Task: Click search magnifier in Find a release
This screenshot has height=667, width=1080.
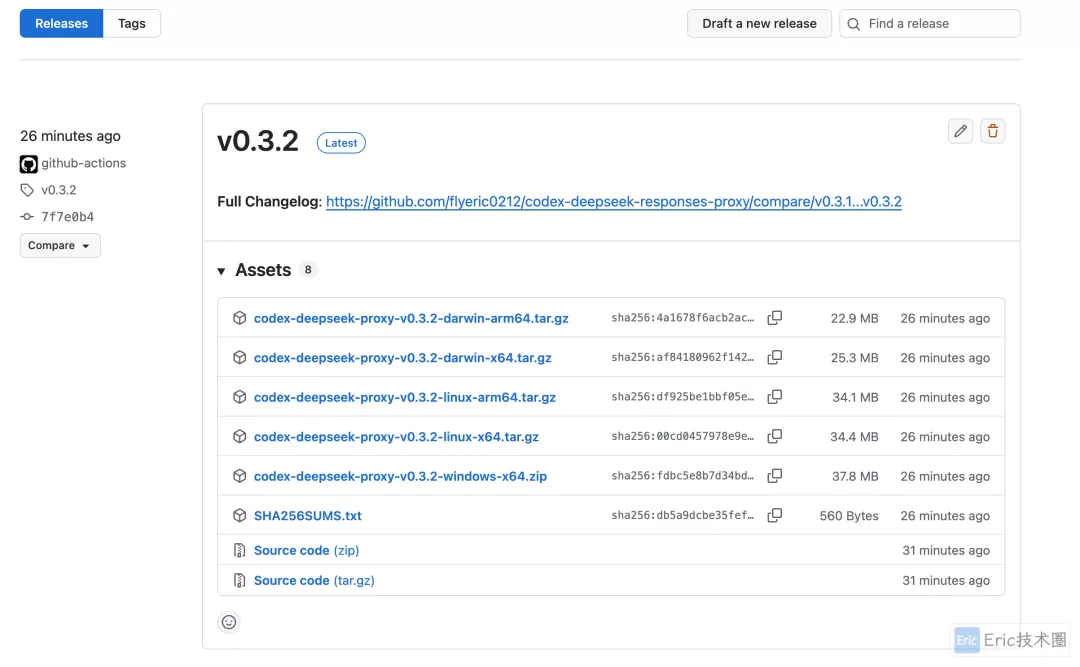Action: click(x=853, y=24)
